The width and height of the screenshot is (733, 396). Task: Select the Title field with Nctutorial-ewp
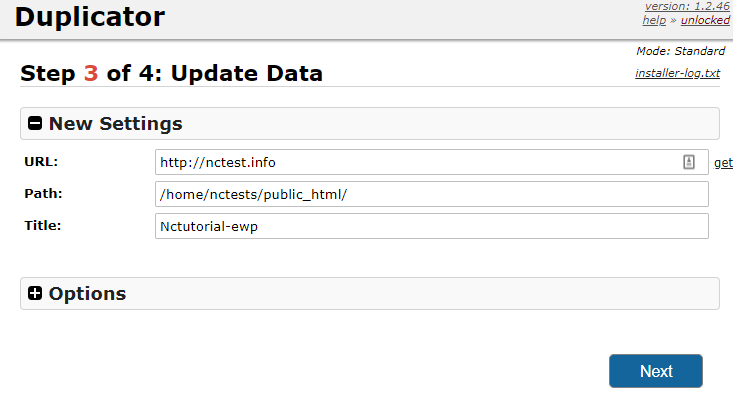pos(431,226)
